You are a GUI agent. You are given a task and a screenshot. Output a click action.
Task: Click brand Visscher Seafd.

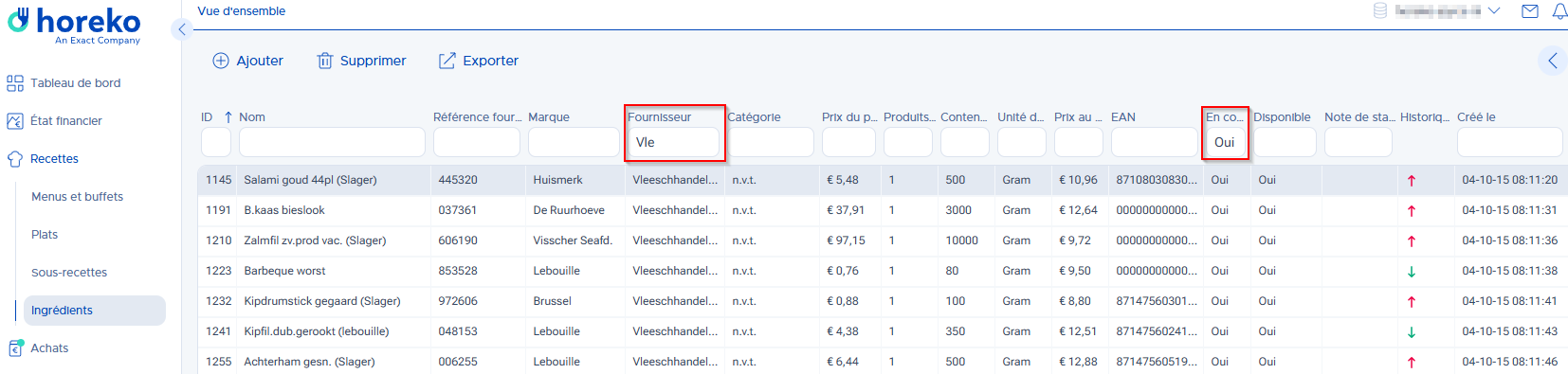[573, 240]
